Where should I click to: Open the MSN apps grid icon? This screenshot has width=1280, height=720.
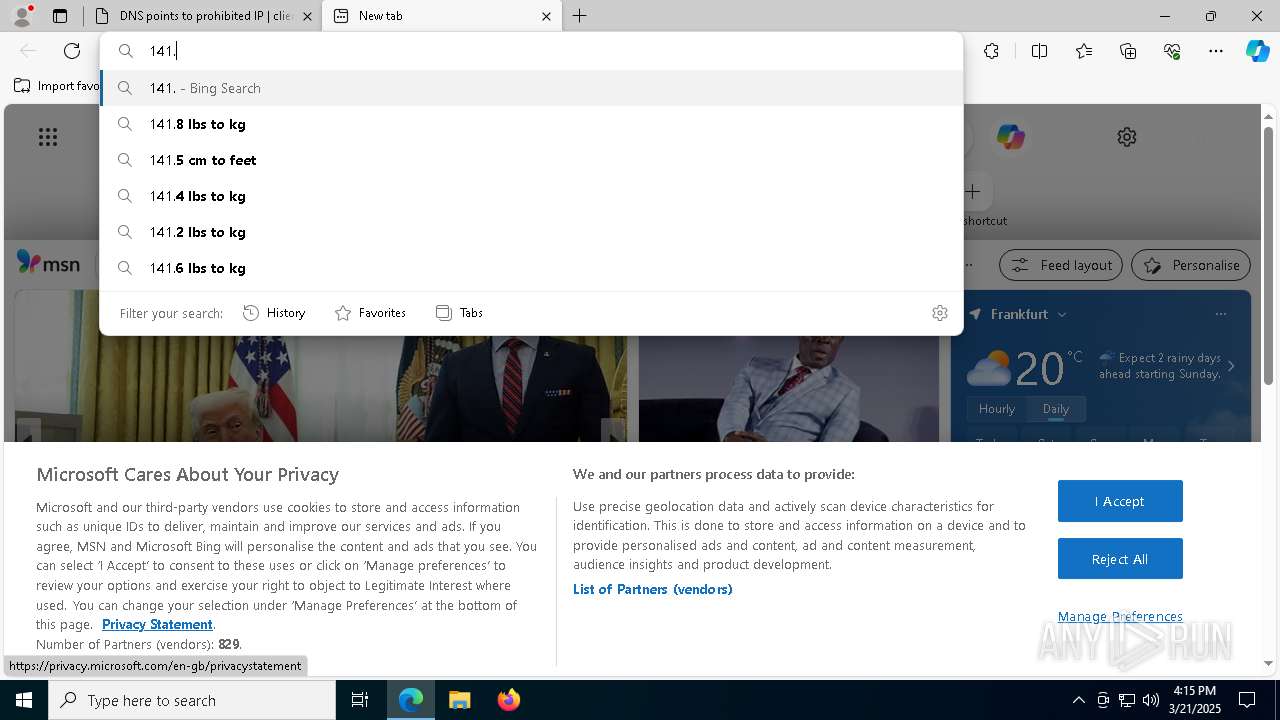pos(48,137)
